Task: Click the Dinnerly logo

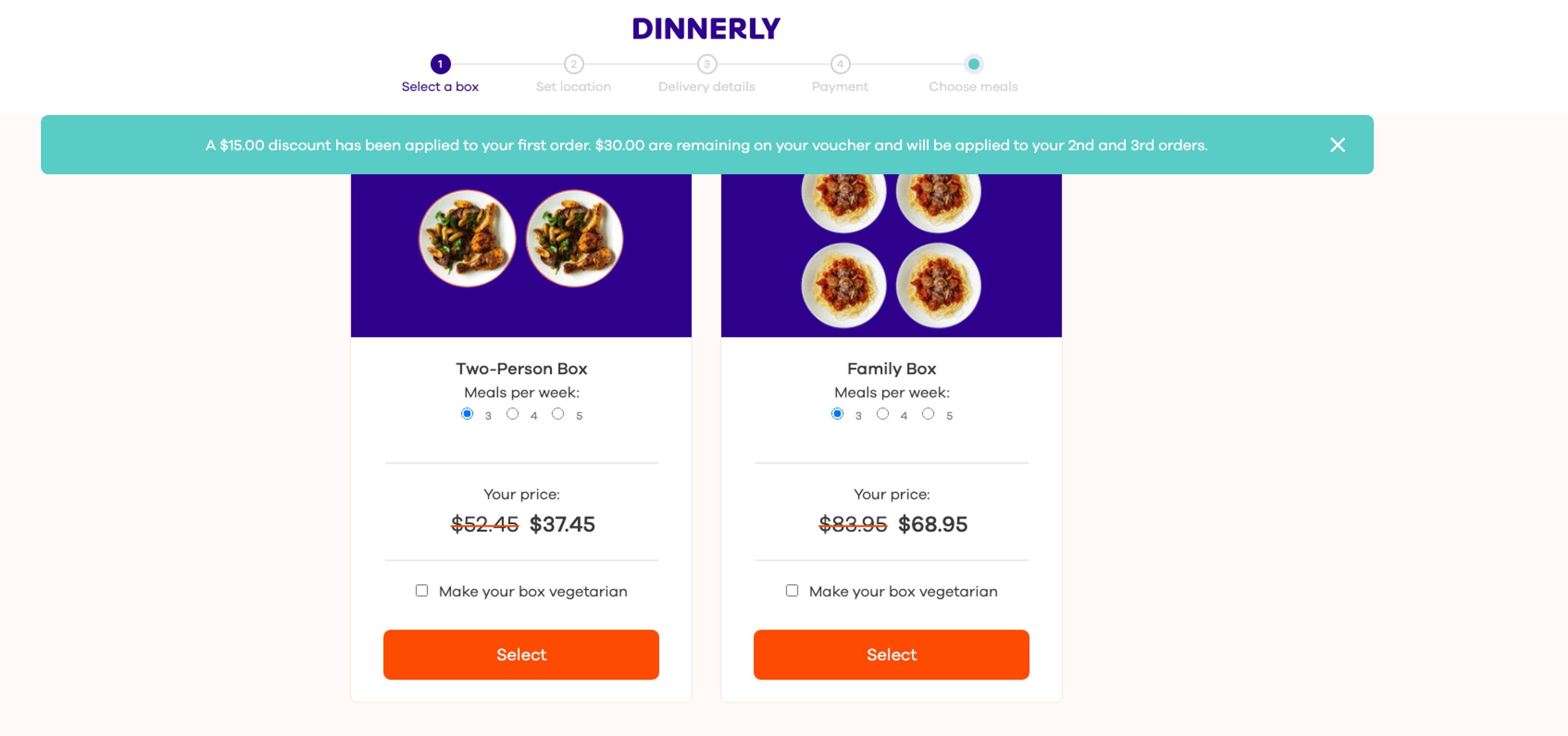Action: (x=706, y=29)
